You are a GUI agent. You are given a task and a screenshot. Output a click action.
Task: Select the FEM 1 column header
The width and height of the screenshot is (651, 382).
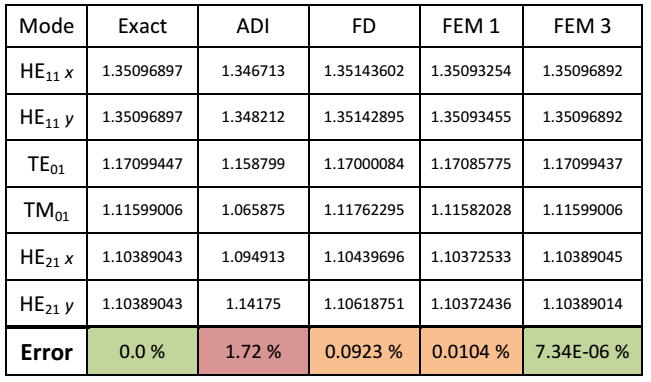coord(471,26)
